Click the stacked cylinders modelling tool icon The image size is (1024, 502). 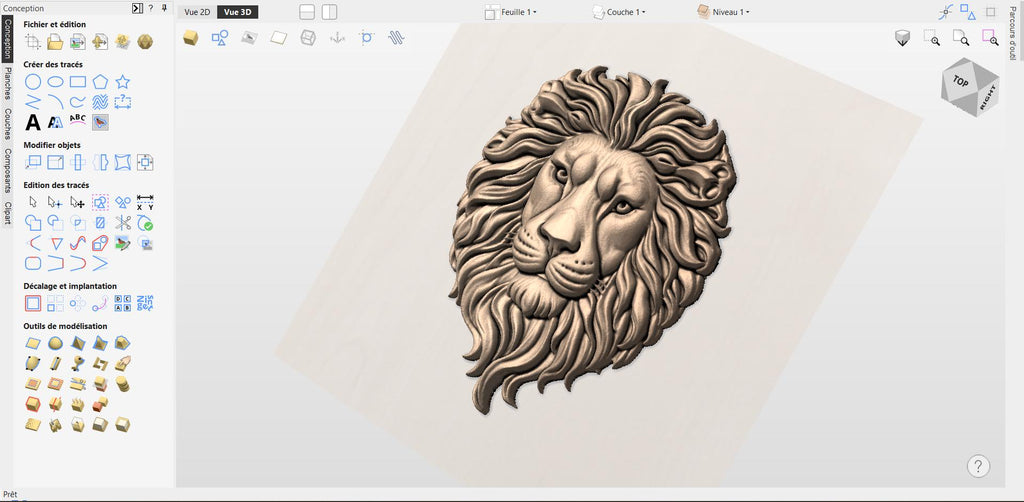click(x=122, y=383)
